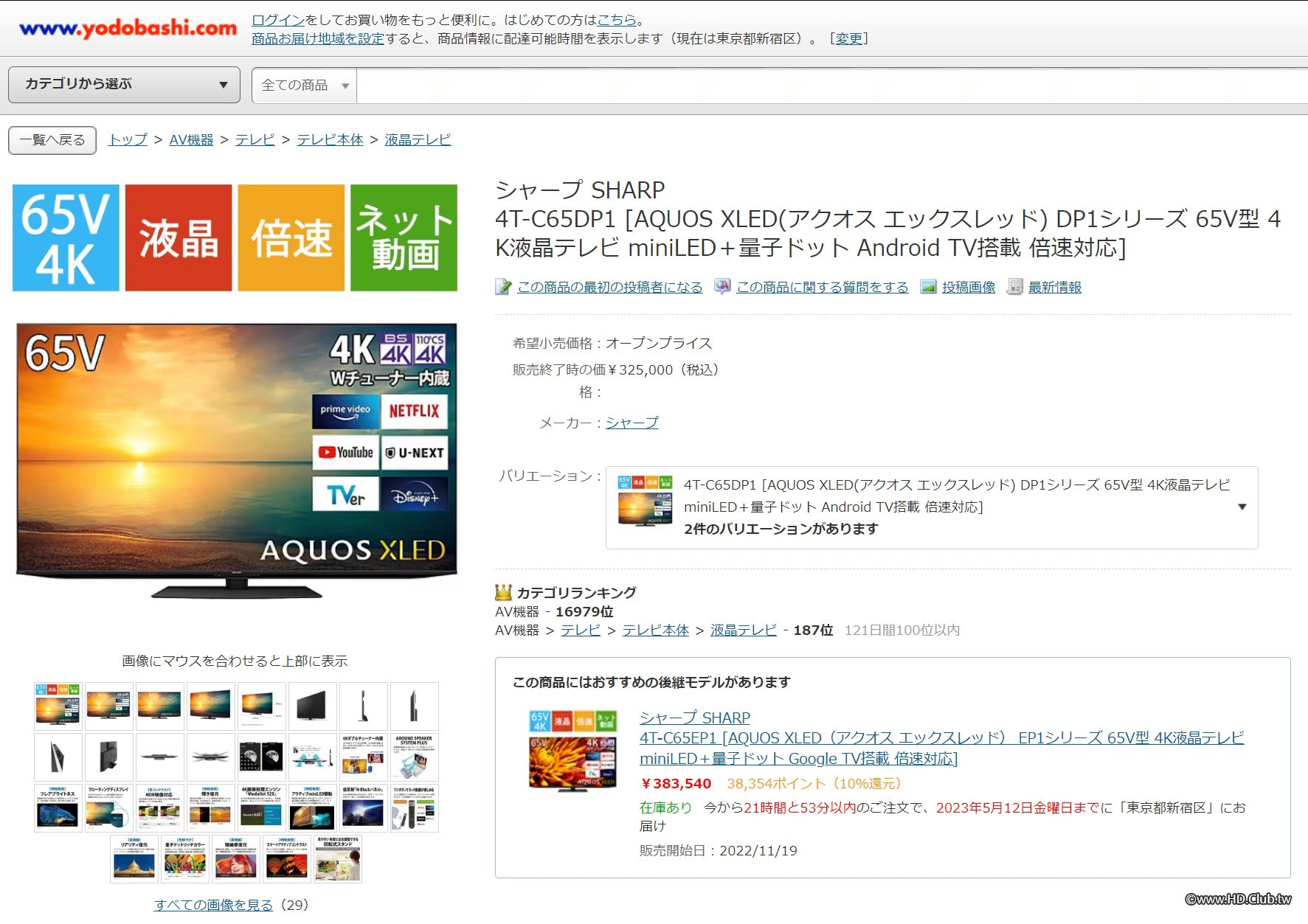Click the pencil icon for first review
This screenshot has height=924, width=1308.
[503, 287]
